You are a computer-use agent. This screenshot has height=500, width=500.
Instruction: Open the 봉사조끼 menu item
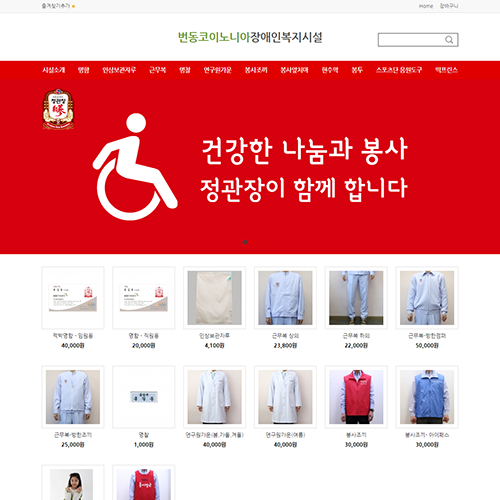coord(256,70)
